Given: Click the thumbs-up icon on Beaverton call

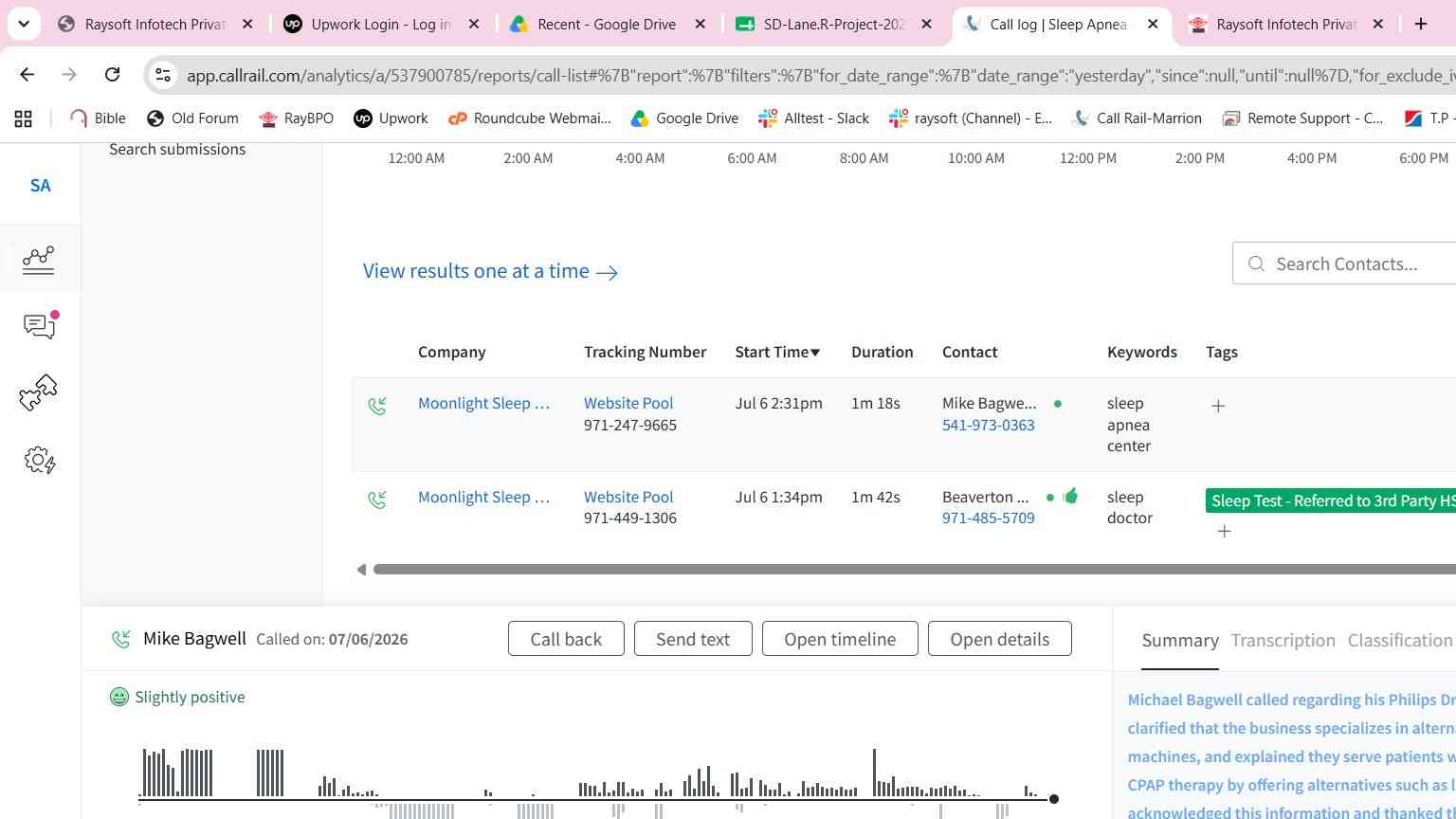Looking at the screenshot, I should coord(1070,496).
